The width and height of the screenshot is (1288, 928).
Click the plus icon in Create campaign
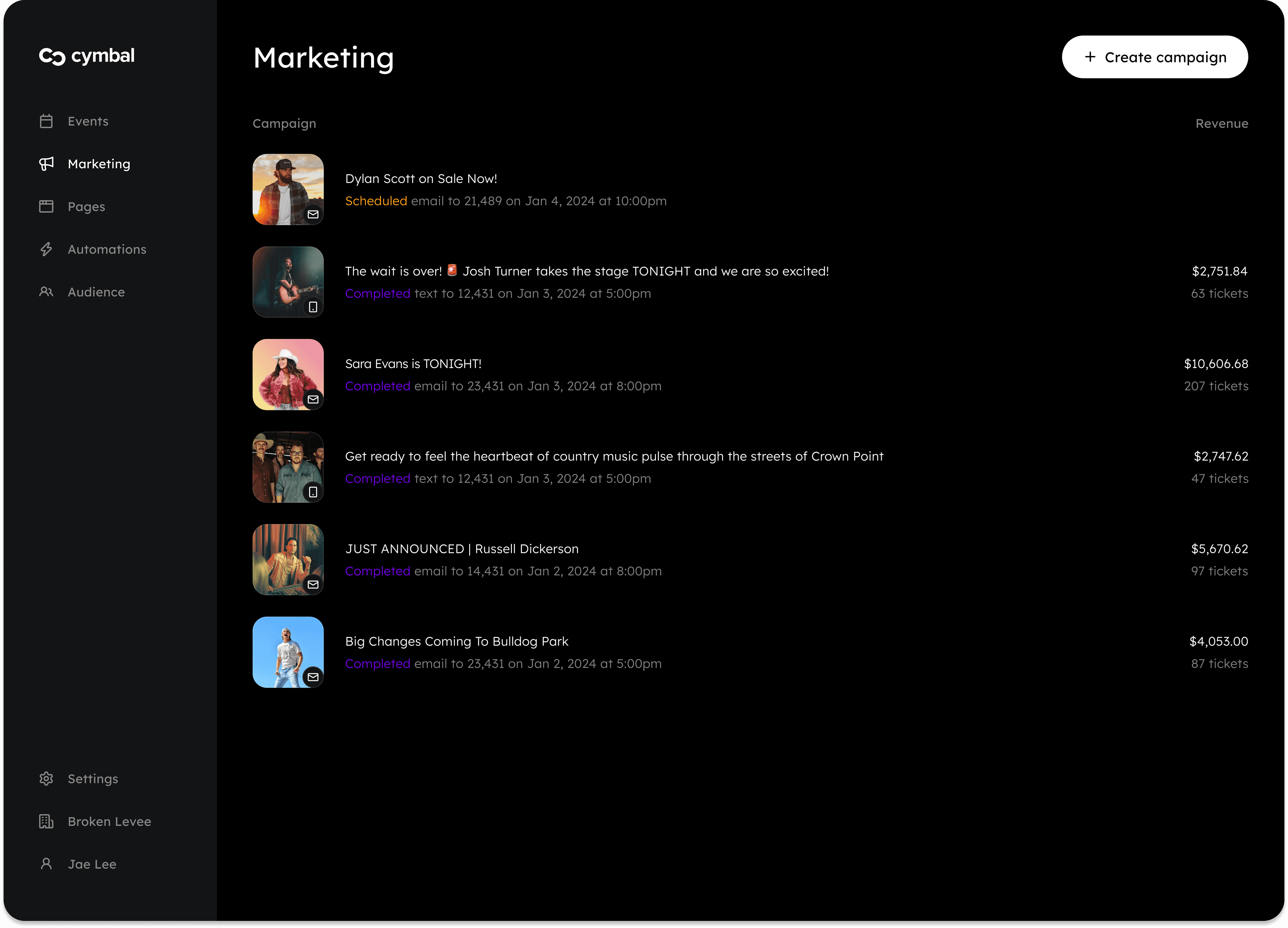[x=1090, y=57]
